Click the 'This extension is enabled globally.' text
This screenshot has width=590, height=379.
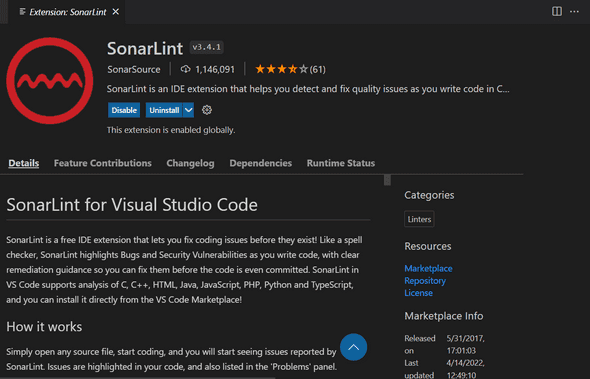click(x=171, y=130)
